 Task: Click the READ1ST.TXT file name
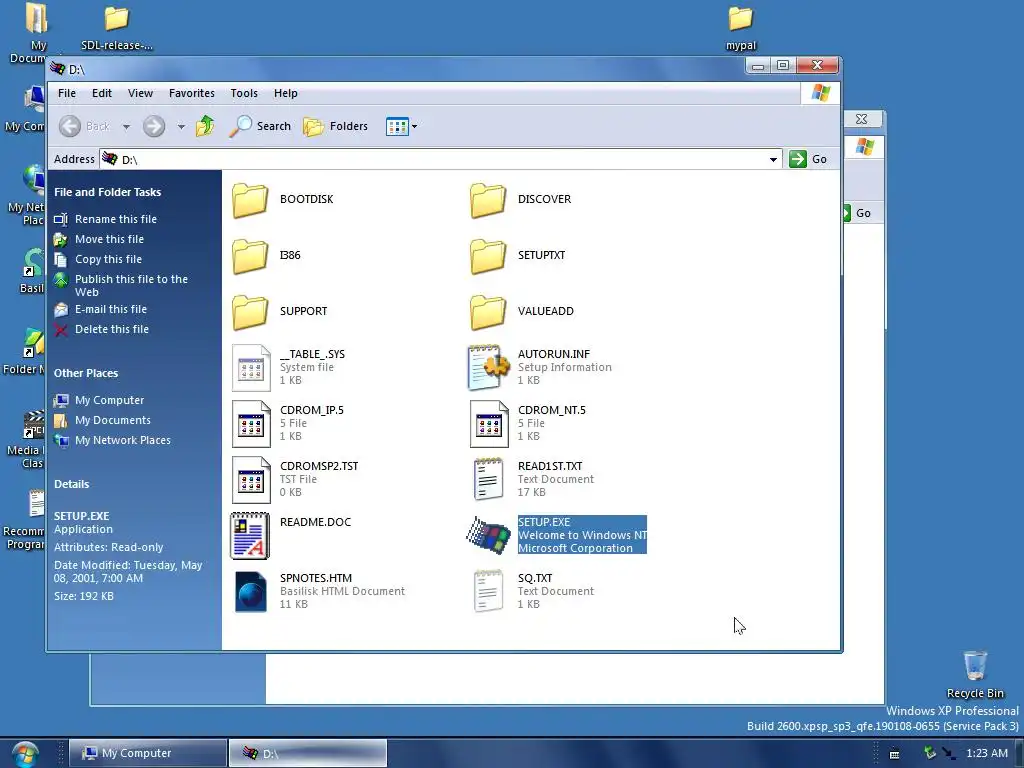550,466
